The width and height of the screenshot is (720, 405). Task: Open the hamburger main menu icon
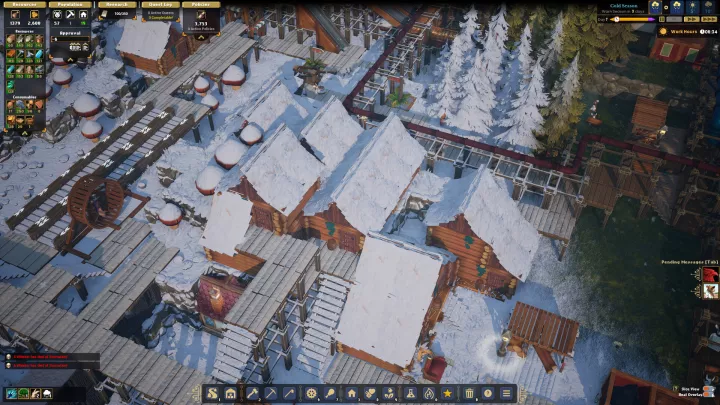507,393
